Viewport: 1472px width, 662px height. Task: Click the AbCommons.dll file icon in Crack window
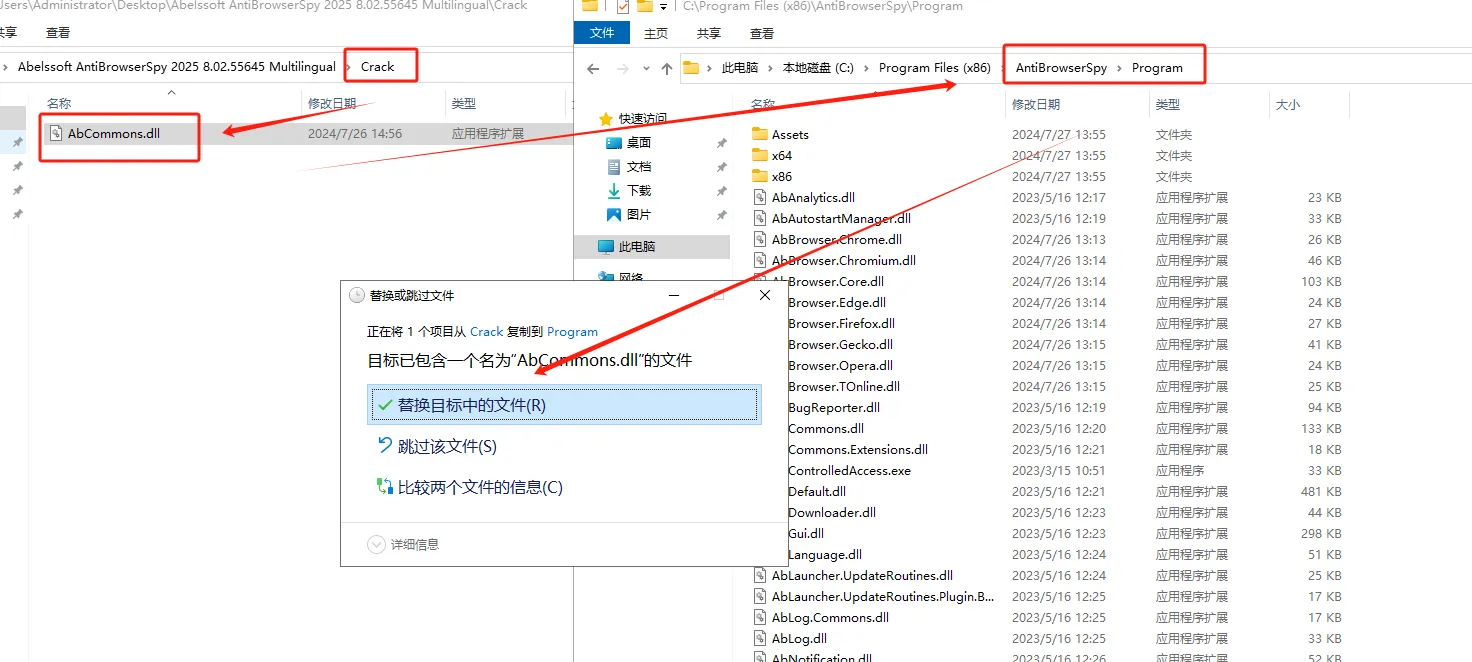[56, 133]
